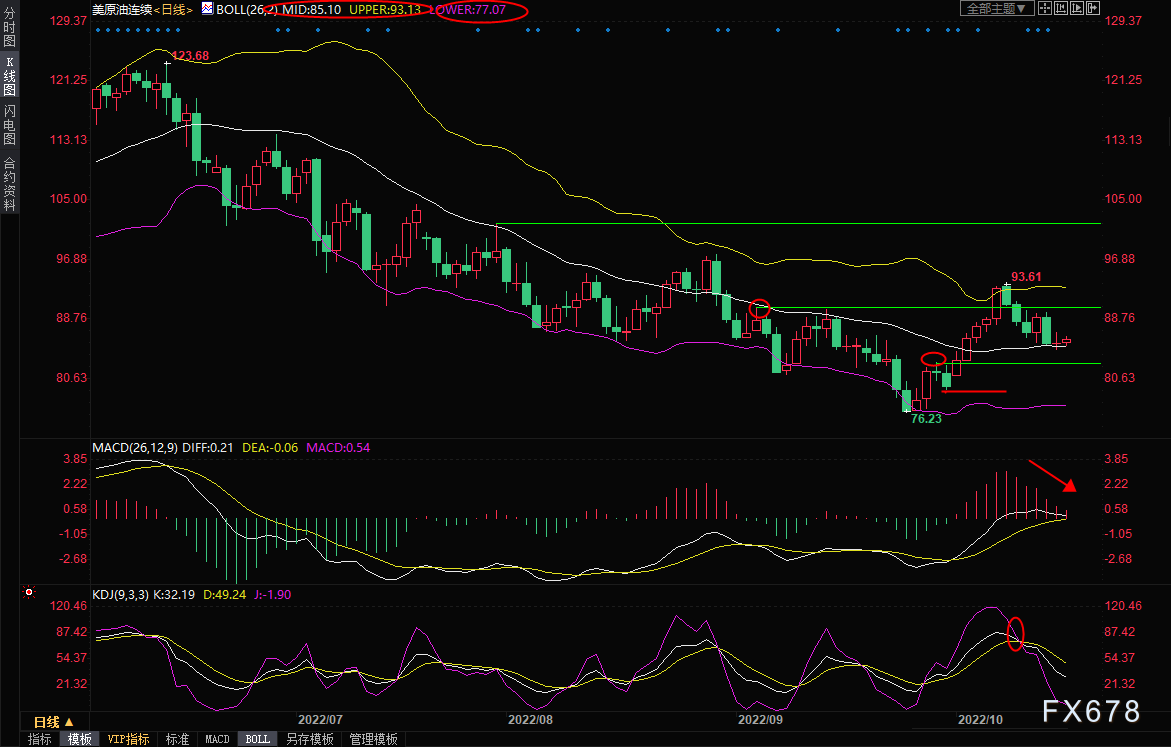Click the 123.68 high price label
1171x747 pixels.
(x=190, y=55)
